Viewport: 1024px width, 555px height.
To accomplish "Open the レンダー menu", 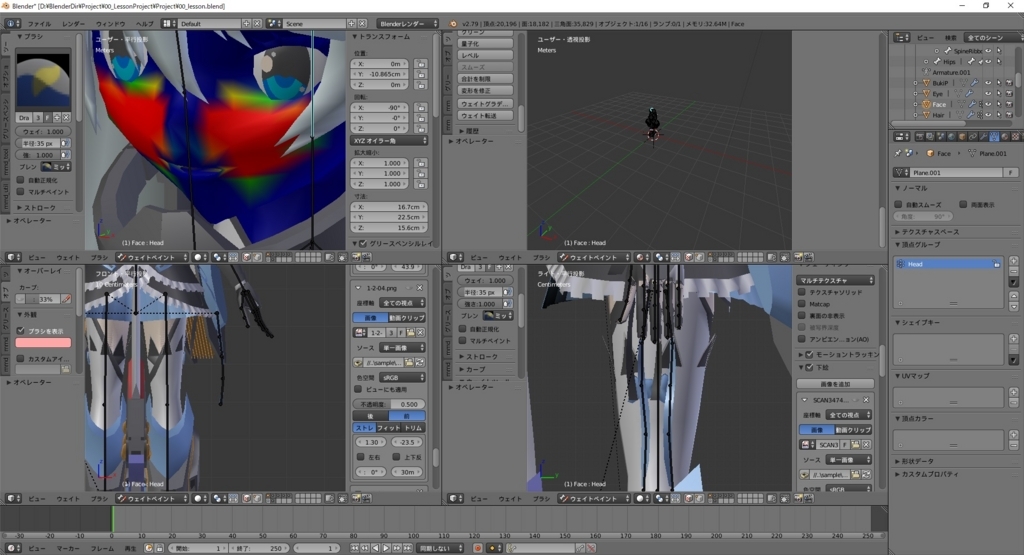I will (x=73, y=24).
